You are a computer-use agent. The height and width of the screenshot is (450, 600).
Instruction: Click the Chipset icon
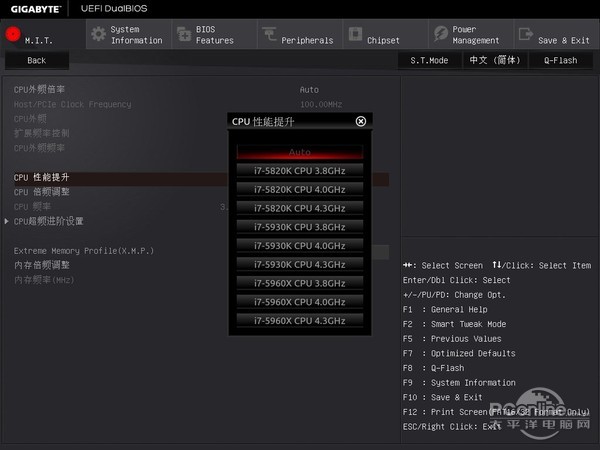click(355, 34)
